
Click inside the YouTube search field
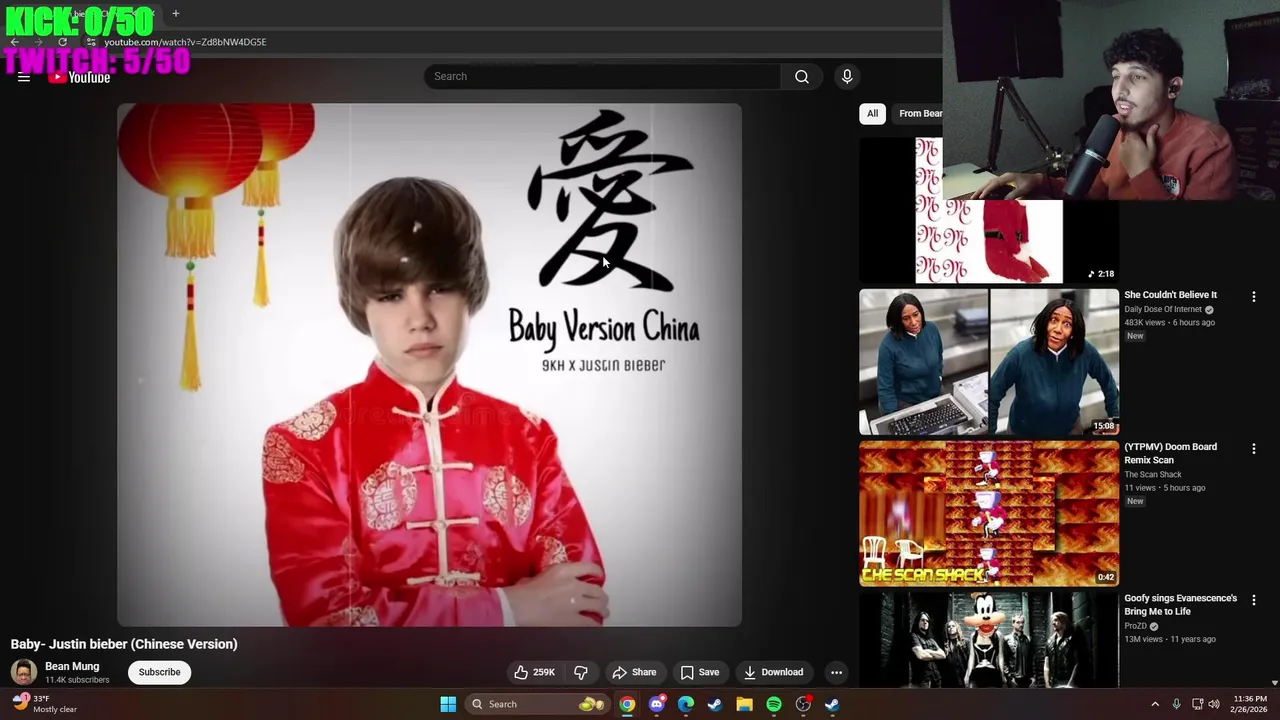(x=602, y=77)
